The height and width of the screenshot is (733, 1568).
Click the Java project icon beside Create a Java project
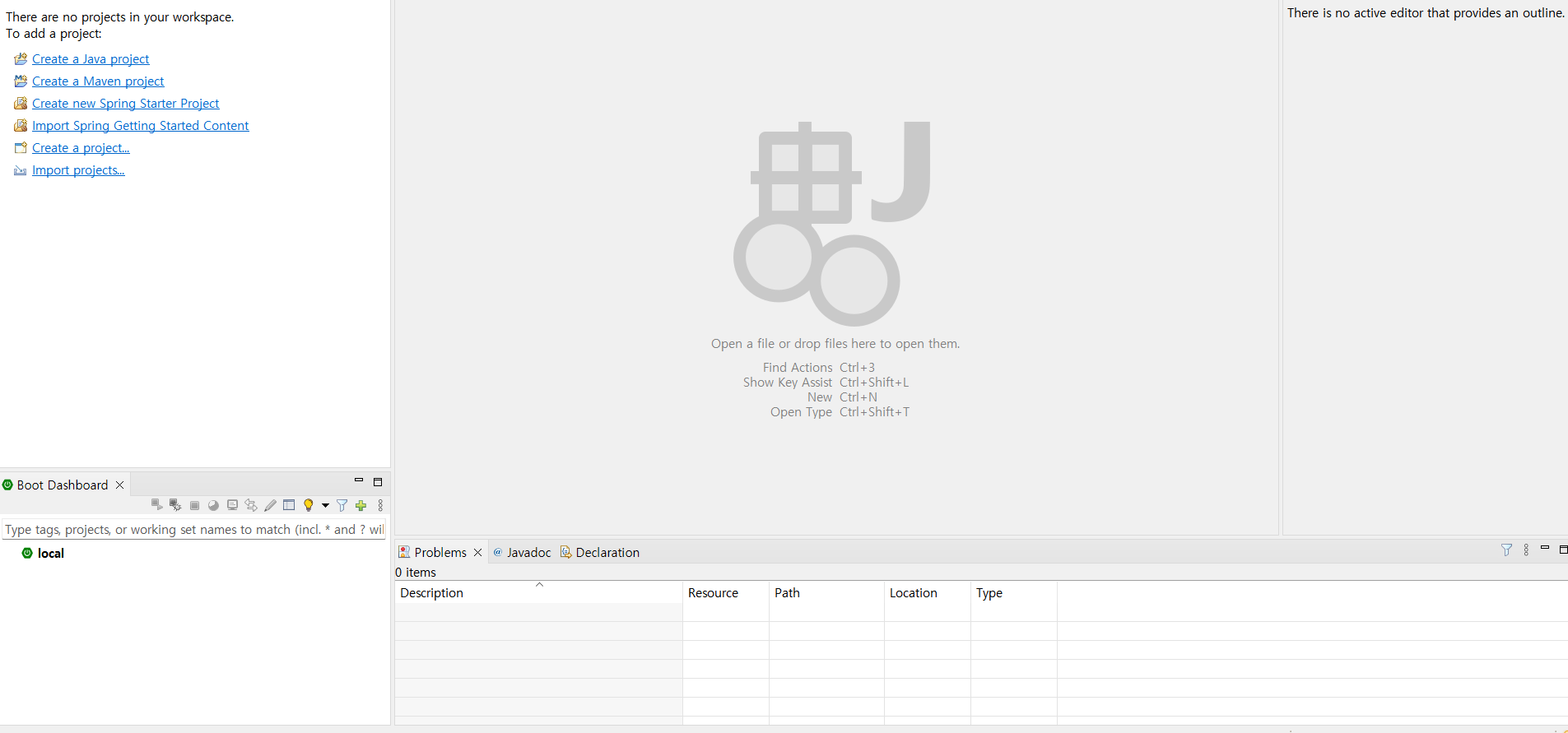coord(21,59)
